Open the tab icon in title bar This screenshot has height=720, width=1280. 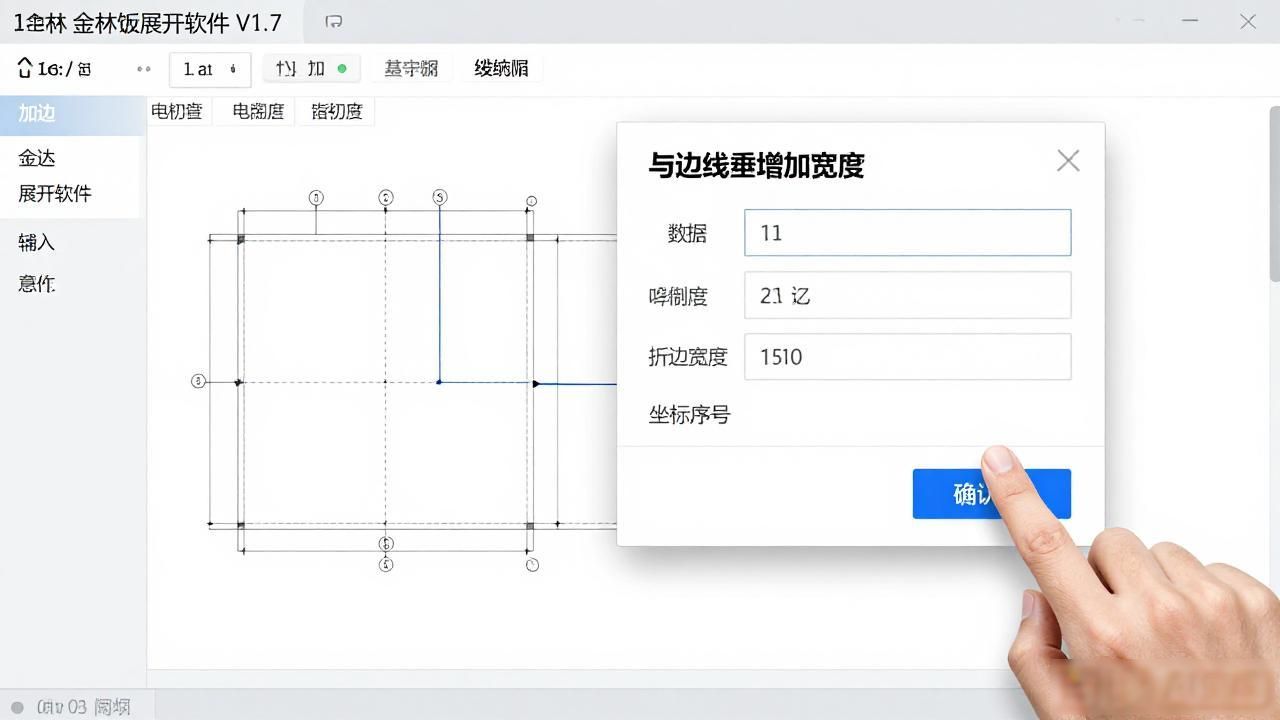click(334, 21)
